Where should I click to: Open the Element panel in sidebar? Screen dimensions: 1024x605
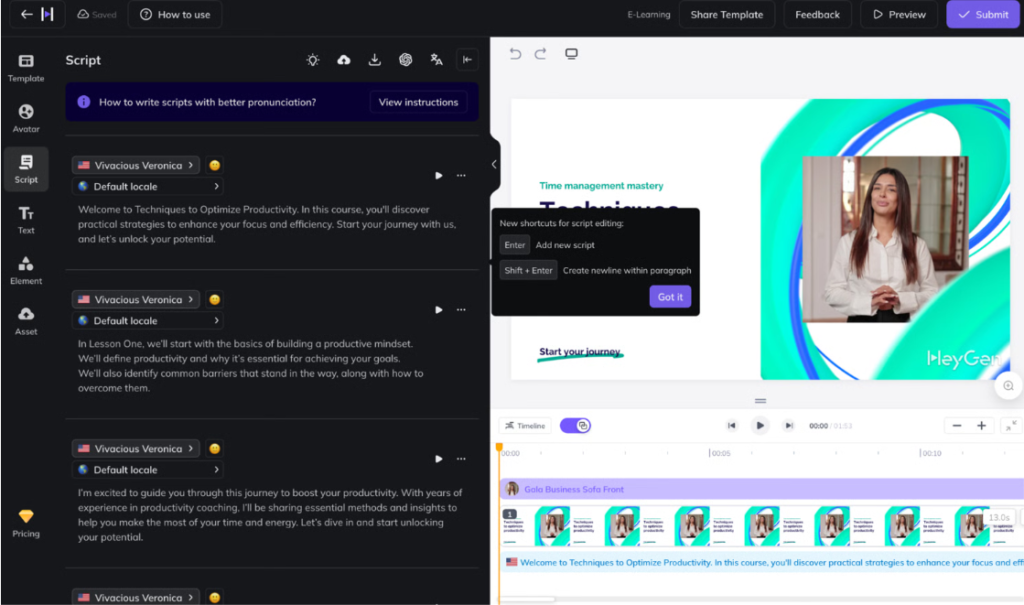[x=26, y=270]
